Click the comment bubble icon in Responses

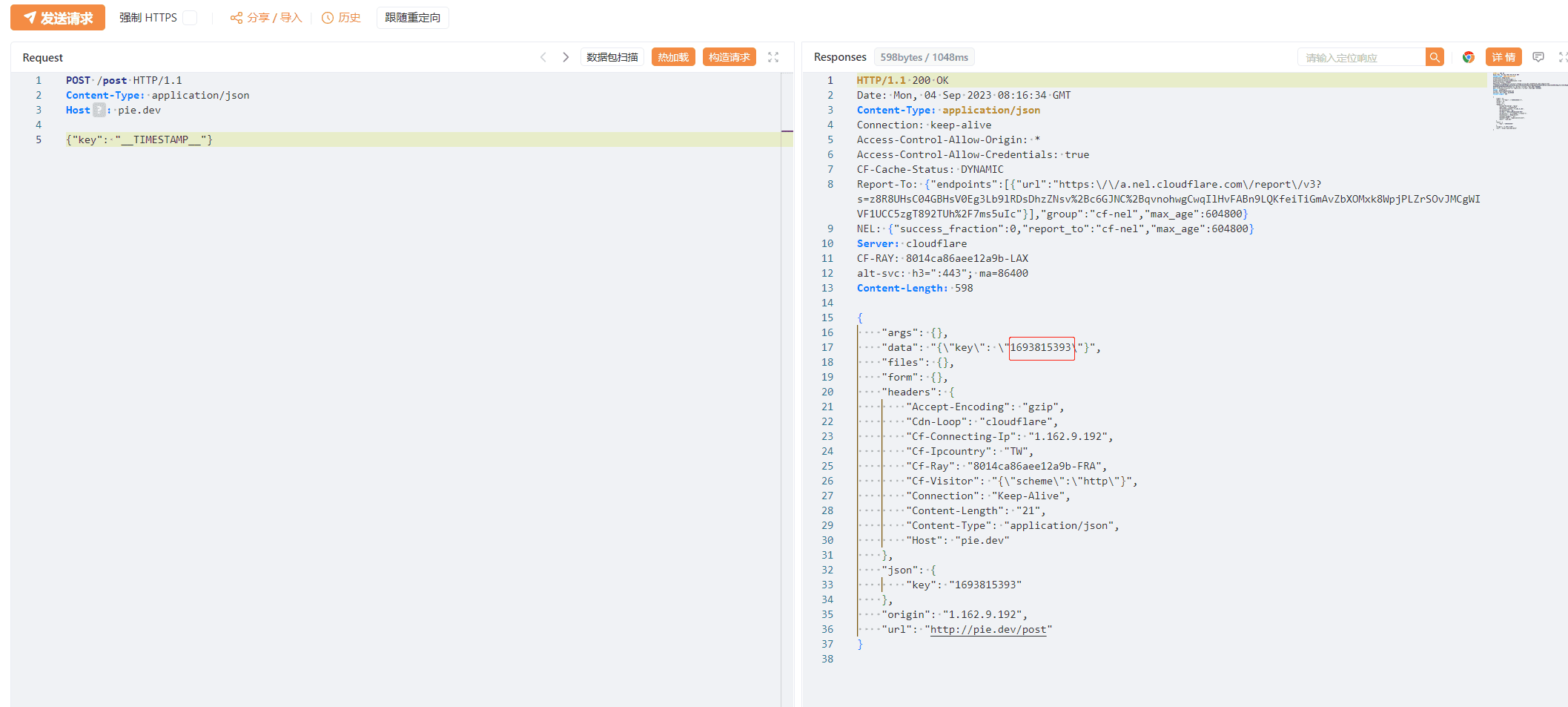[1538, 57]
